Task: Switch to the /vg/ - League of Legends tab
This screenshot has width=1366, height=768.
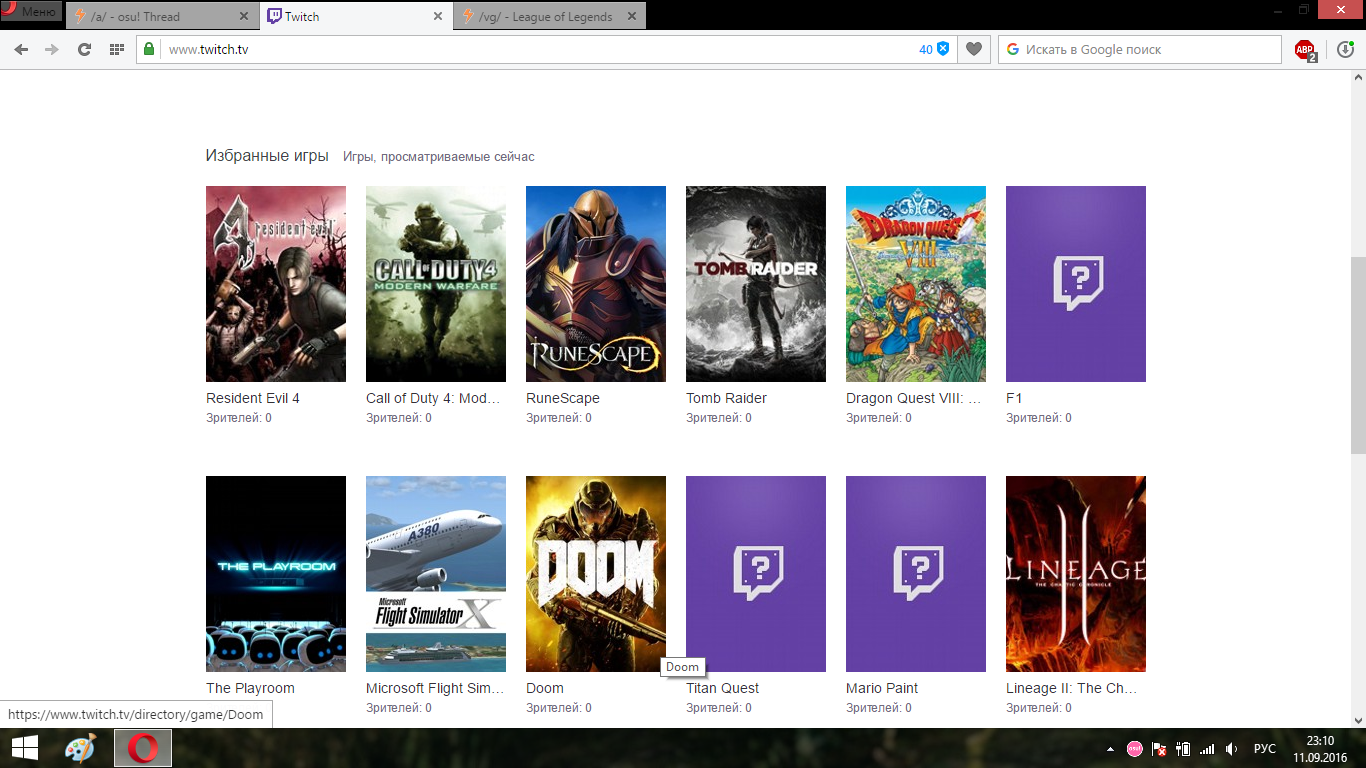Action: click(x=548, y=16)
